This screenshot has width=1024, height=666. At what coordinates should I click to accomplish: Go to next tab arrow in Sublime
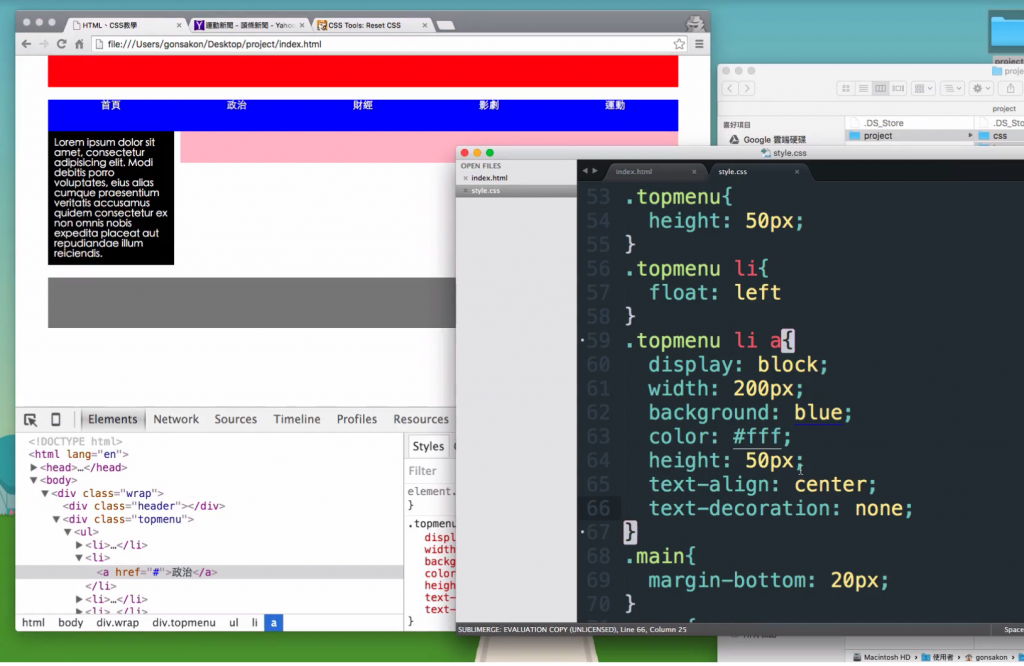(595, 171)
